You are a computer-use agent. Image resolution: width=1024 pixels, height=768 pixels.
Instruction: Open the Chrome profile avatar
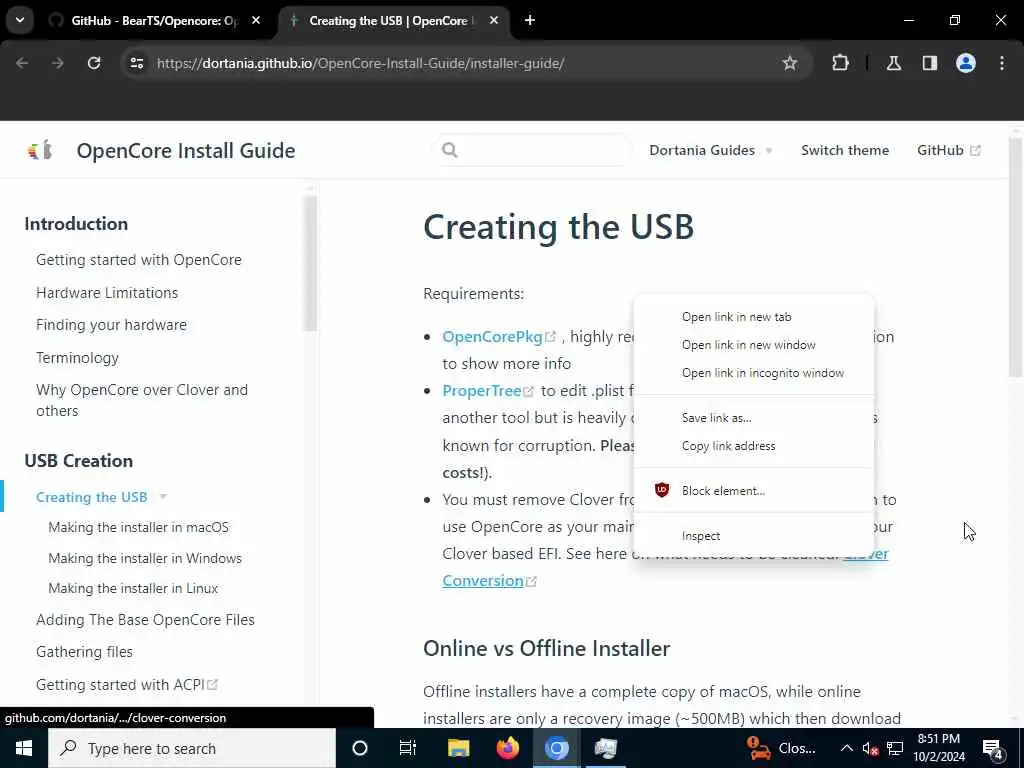point(966,63)
